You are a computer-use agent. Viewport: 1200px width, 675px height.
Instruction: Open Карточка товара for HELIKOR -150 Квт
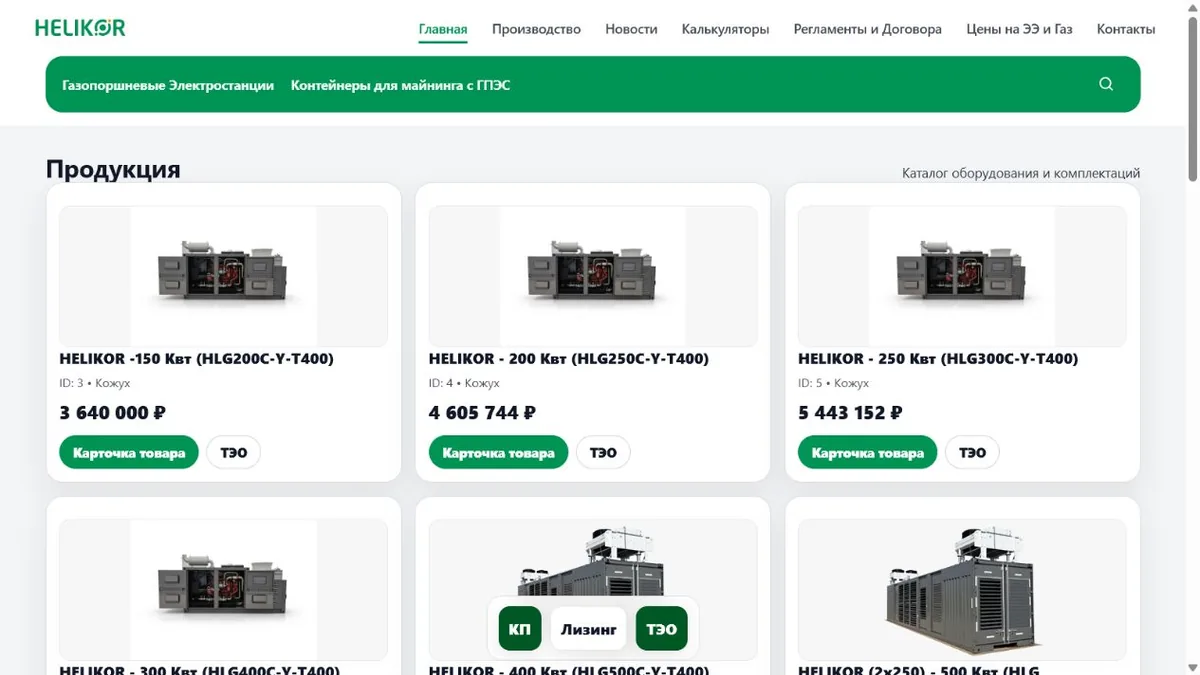tap(129, 453)
